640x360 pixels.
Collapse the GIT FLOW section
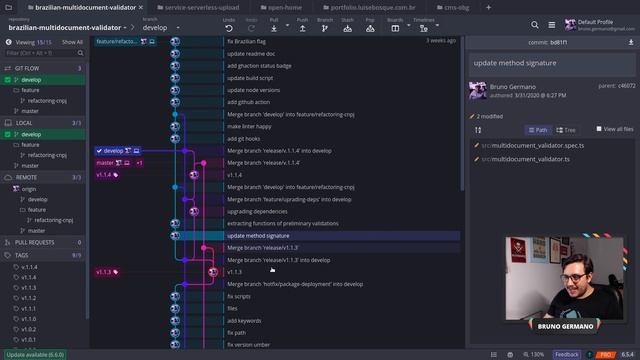43,68
